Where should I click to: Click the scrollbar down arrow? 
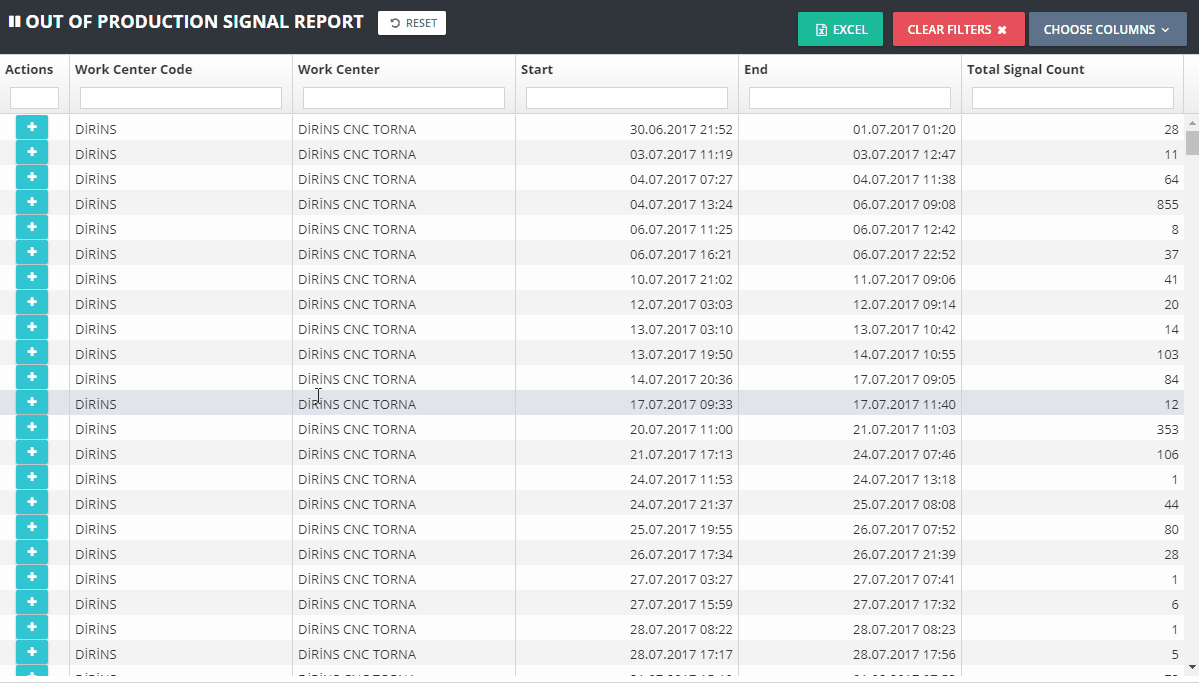[1191, 667]
